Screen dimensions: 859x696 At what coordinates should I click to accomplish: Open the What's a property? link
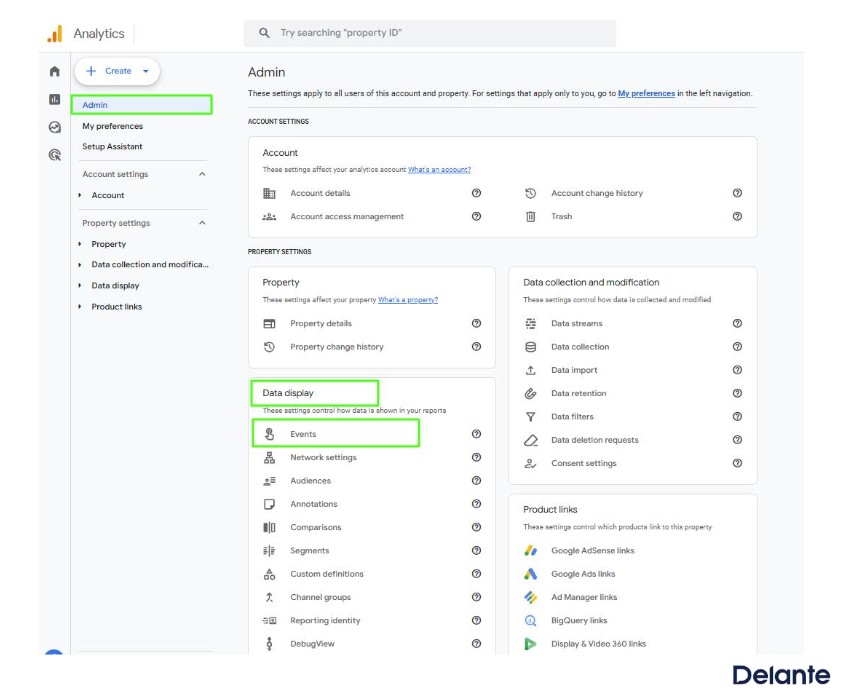click(x=408, y=300)
